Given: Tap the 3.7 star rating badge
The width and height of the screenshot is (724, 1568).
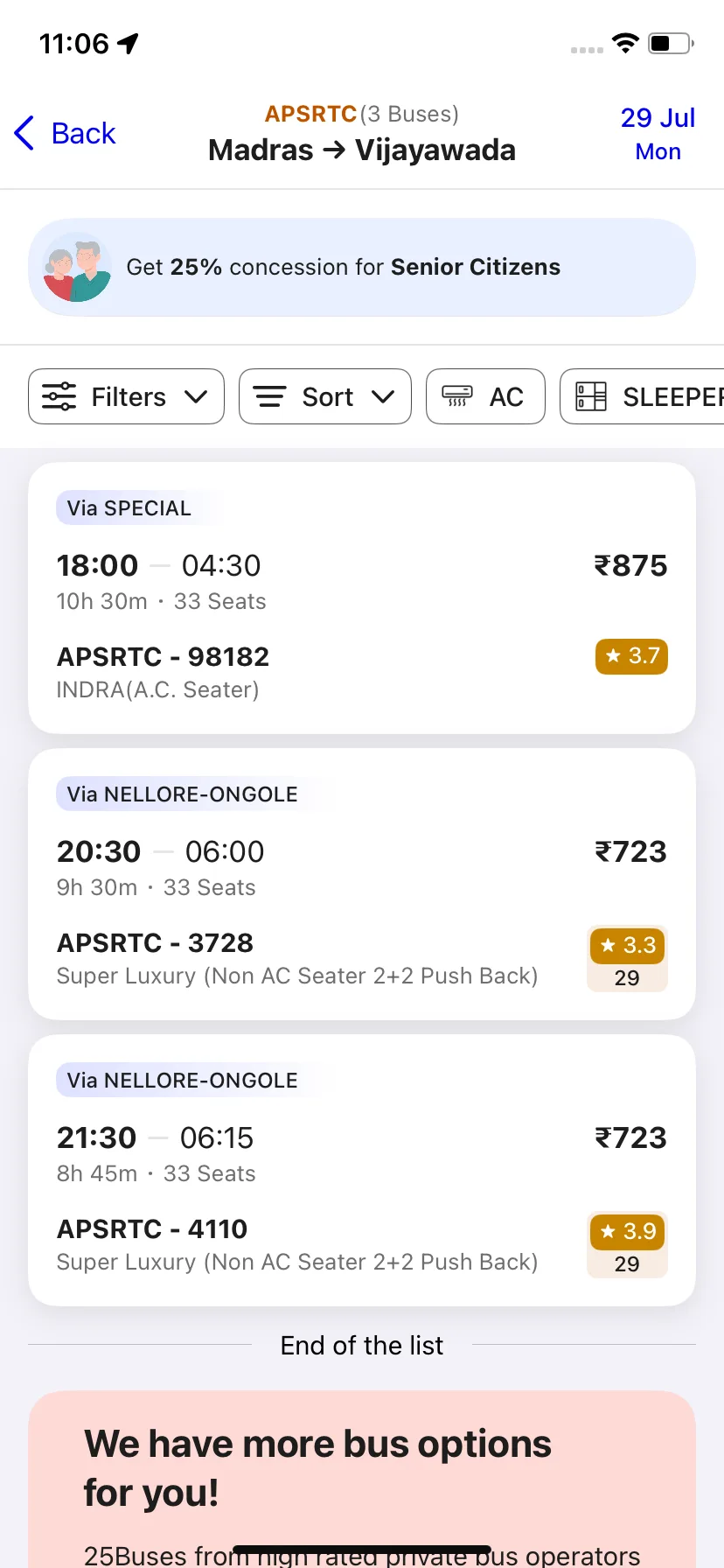Looking at the screenshot, I should click(631, 656).
